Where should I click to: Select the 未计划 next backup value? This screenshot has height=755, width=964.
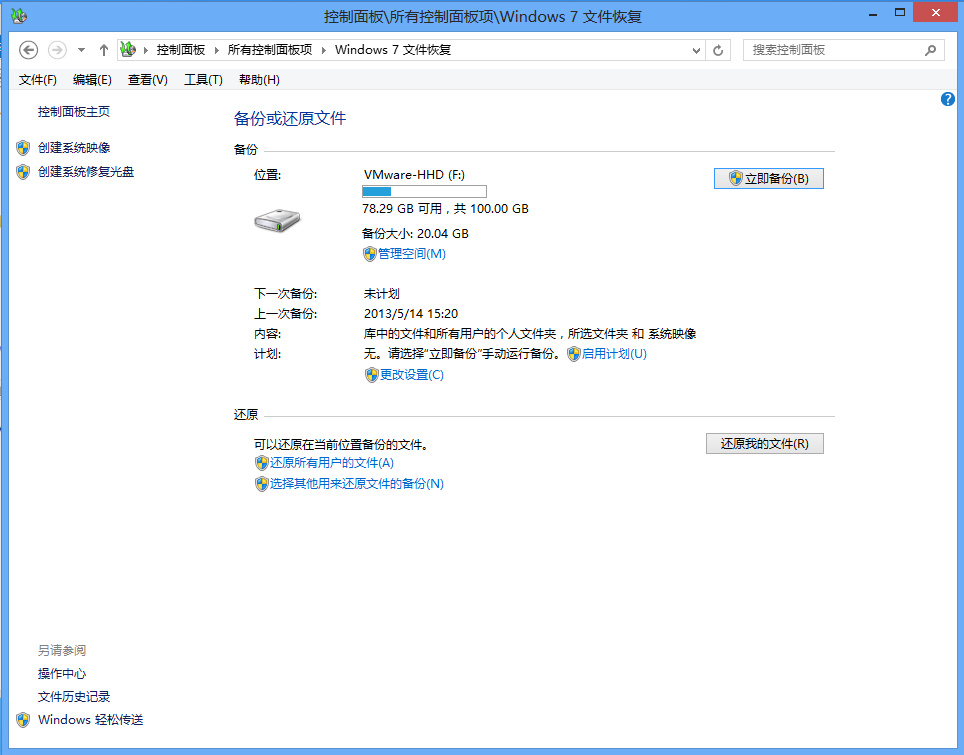click(381, 293)
